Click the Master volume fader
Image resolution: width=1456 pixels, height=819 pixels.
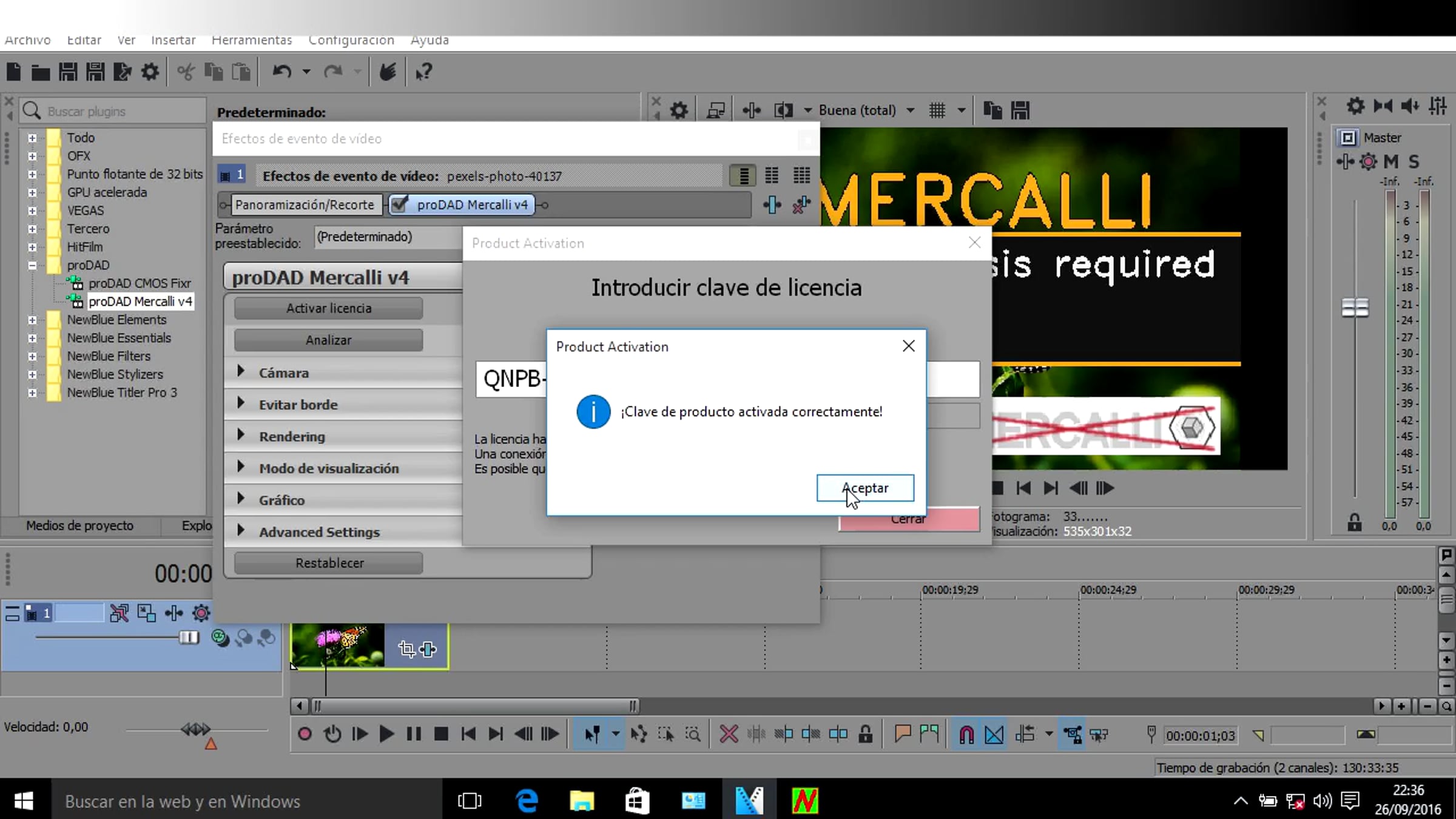point(1355,308)
